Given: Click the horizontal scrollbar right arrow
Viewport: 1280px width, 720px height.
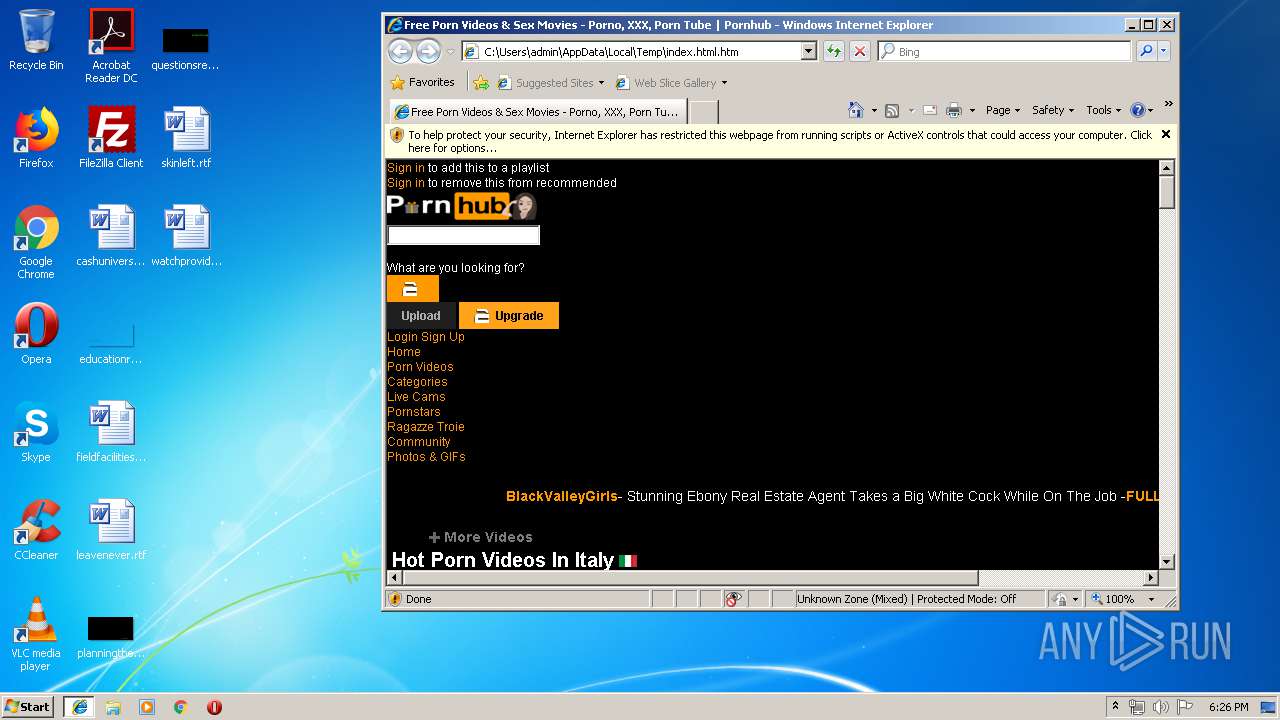Looking at the screenshot, I should [1151, 577].
